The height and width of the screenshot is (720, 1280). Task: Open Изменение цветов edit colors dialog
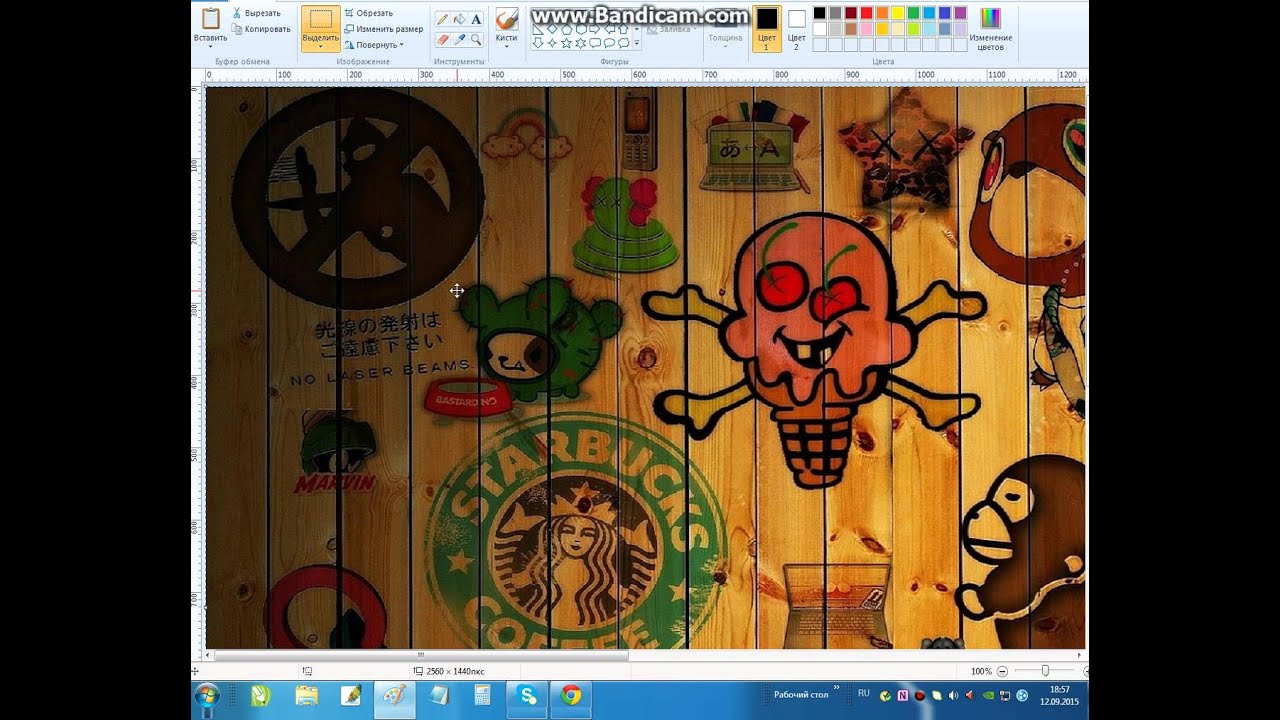(990, 29)
